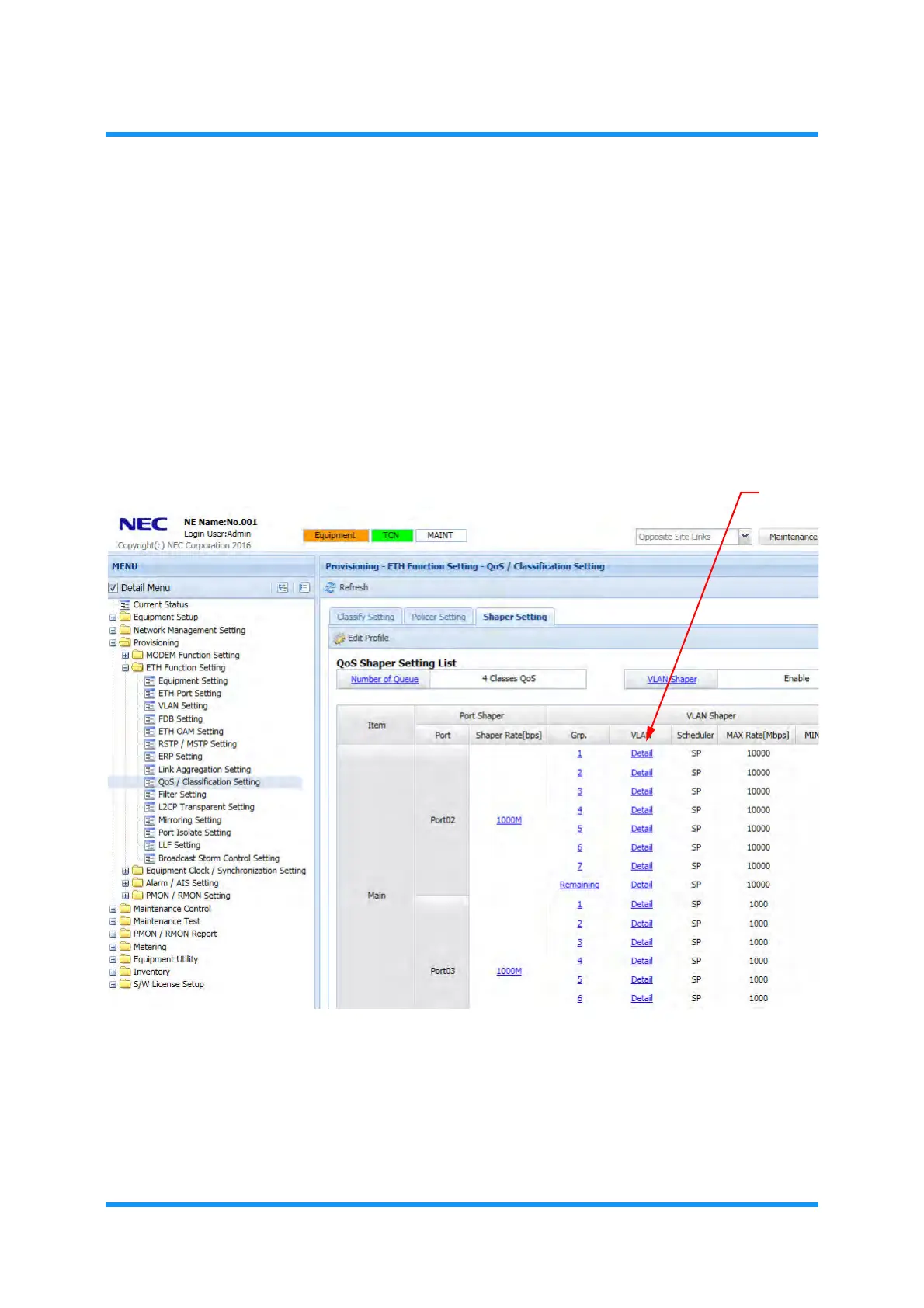Image resolution: width=924 pixels, height=1308 pixels.
Task: Click the ETH Port Setting page icon
Action: [150, 694]
